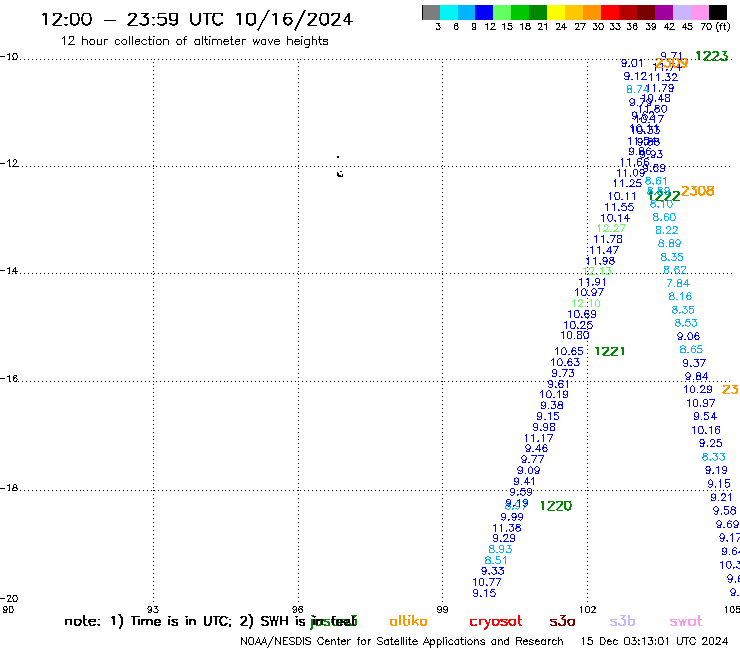Select the wave height reading 11.91

pyautogui.click(x=592, y=282)
